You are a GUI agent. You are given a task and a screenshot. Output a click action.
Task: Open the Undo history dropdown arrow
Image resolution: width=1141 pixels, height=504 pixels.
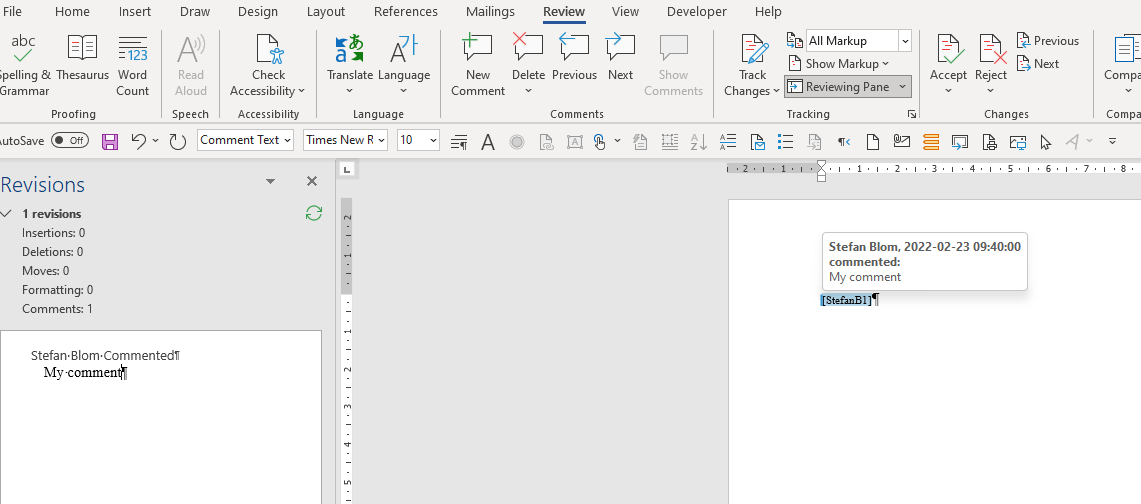[156, 141]
